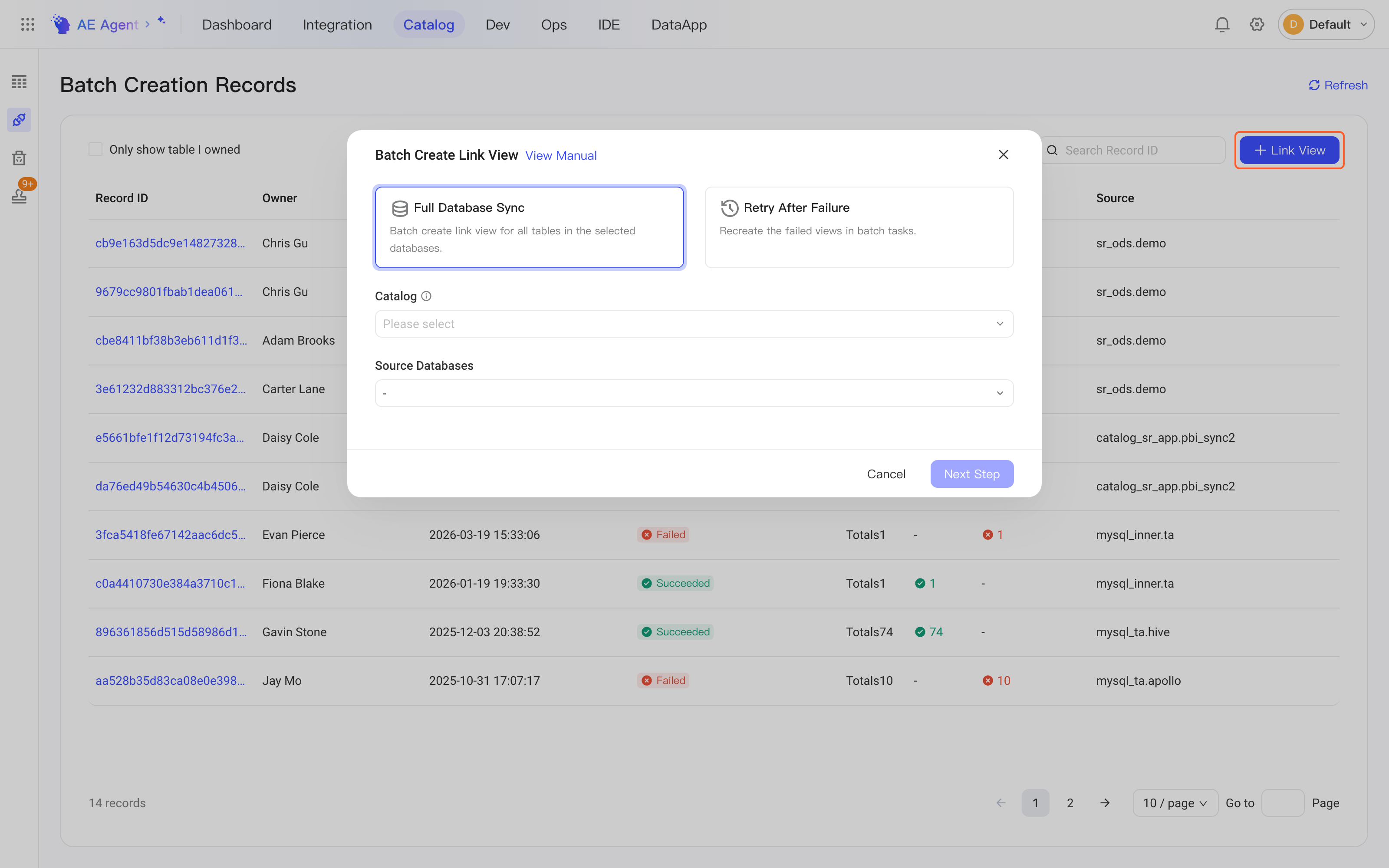1389x868 pixels.
Task: Toggle Only show table I owned checkbox
Action: 95,149
